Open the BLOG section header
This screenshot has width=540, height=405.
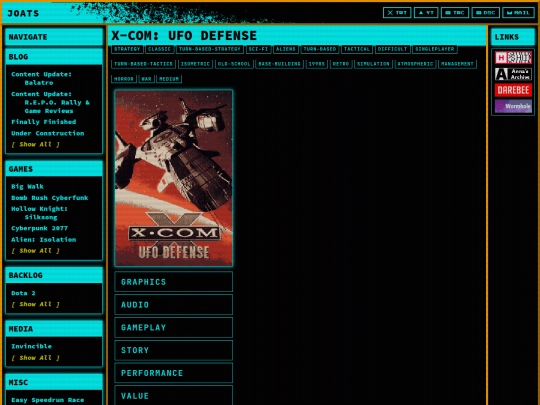point(54,57)
